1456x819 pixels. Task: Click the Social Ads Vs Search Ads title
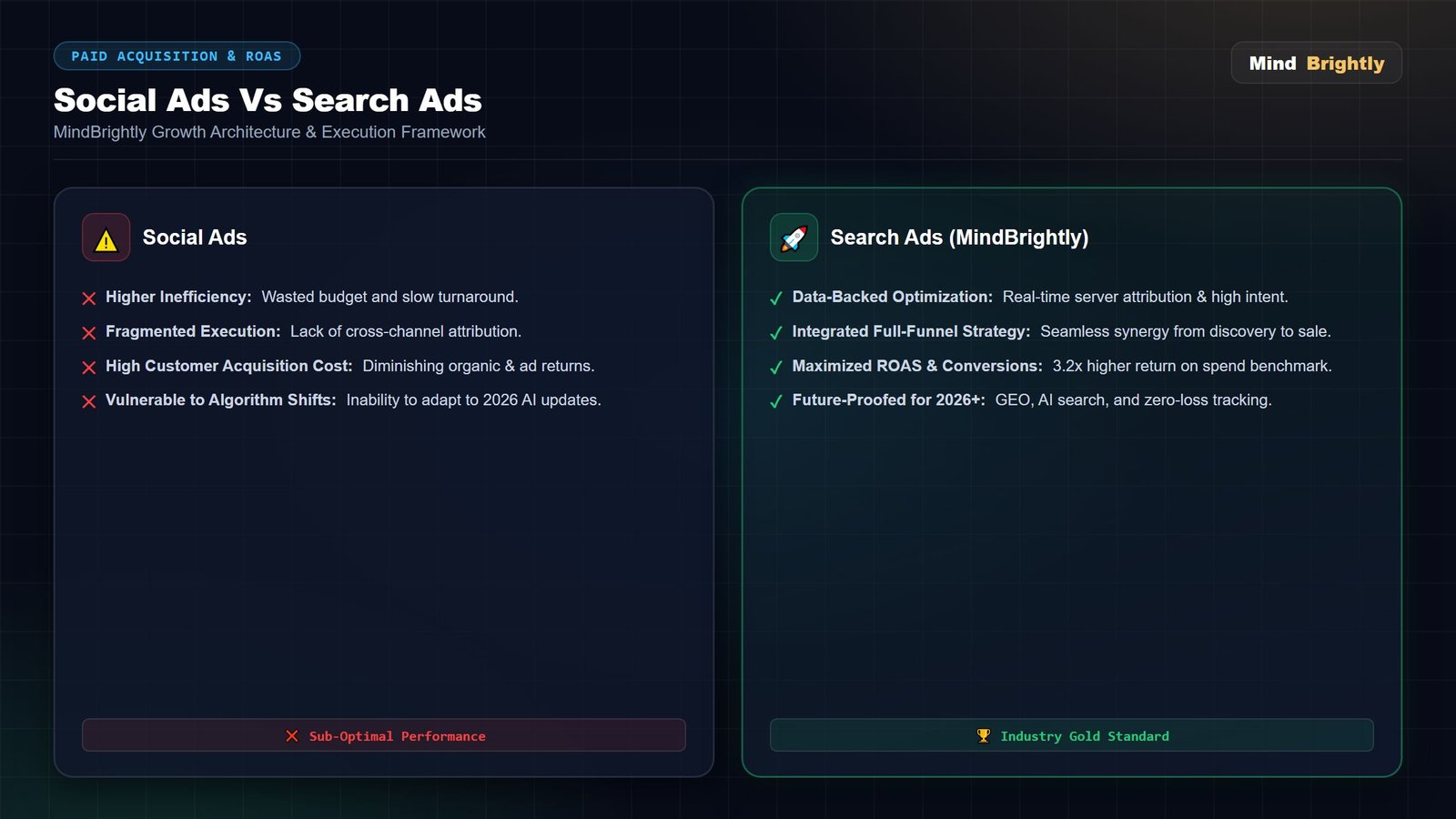click(268, 100)
